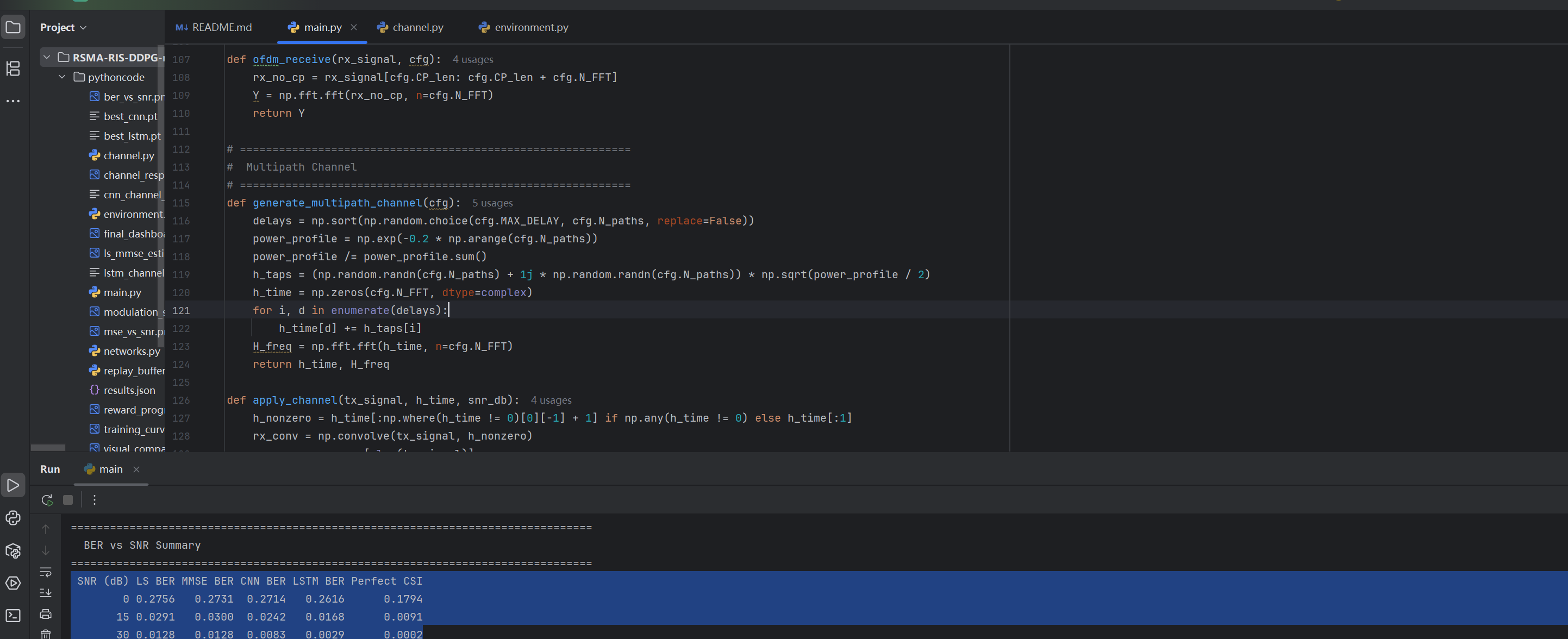1568x639 pixels.
Task: Print the Run console output
Action: click(x=46, y=614)
